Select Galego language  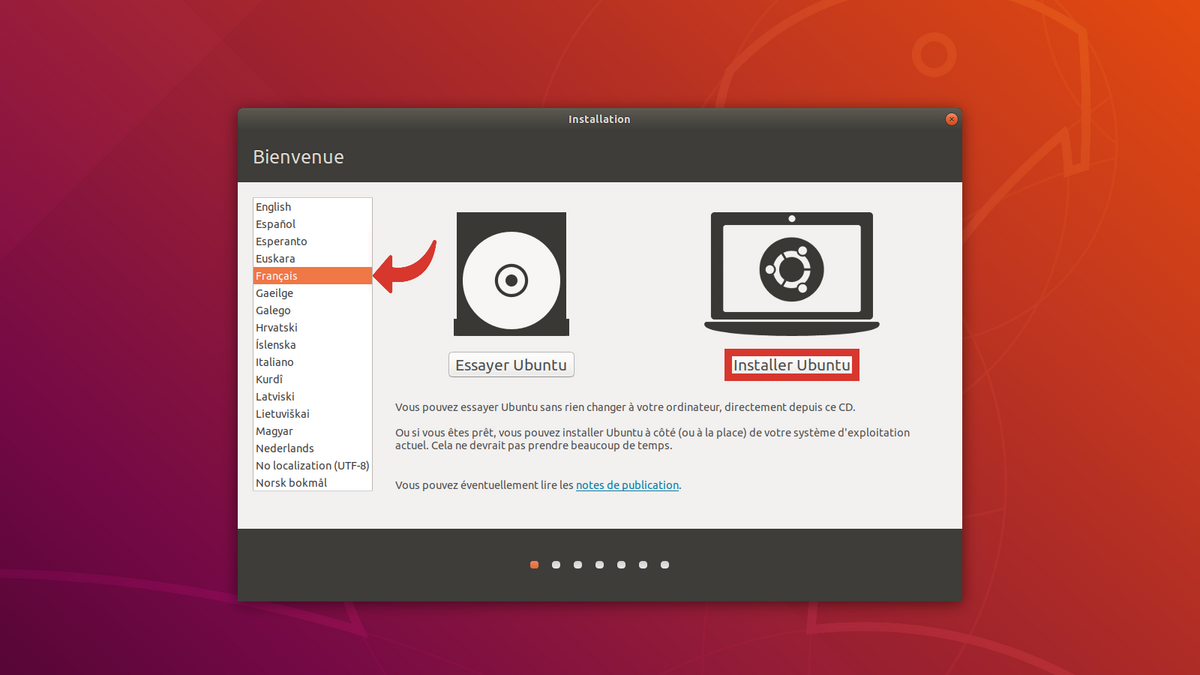312,310
